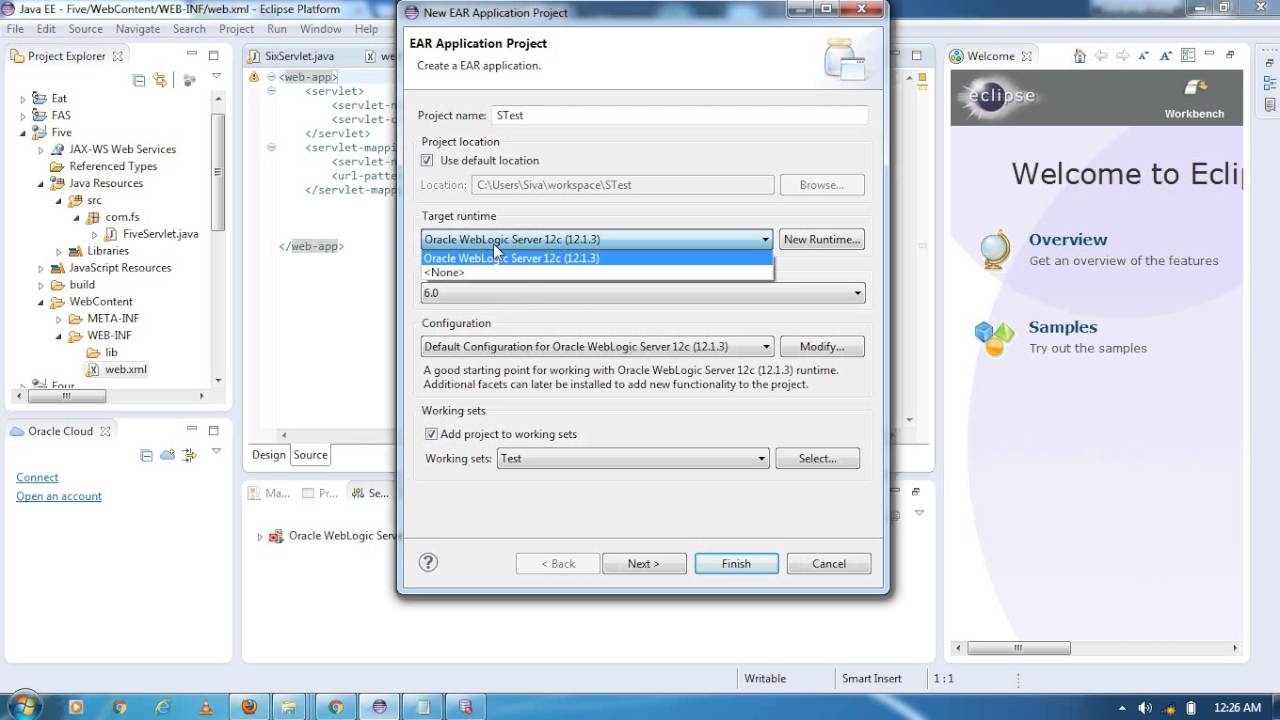Screen dimensions: 1280x720
Task: Click Project name input field
Action: (x=679, y=115)
